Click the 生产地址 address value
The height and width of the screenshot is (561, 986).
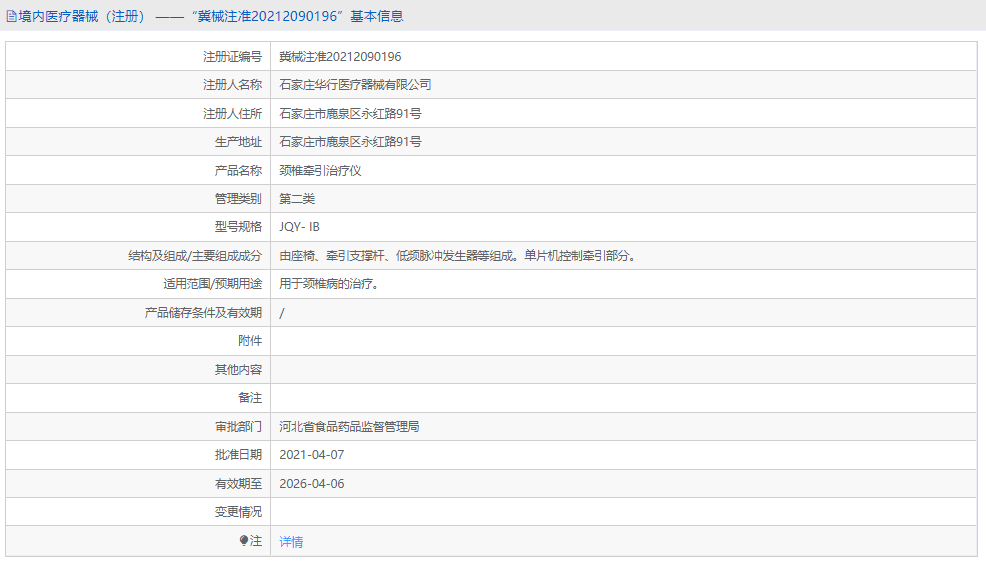pos(350,142)
